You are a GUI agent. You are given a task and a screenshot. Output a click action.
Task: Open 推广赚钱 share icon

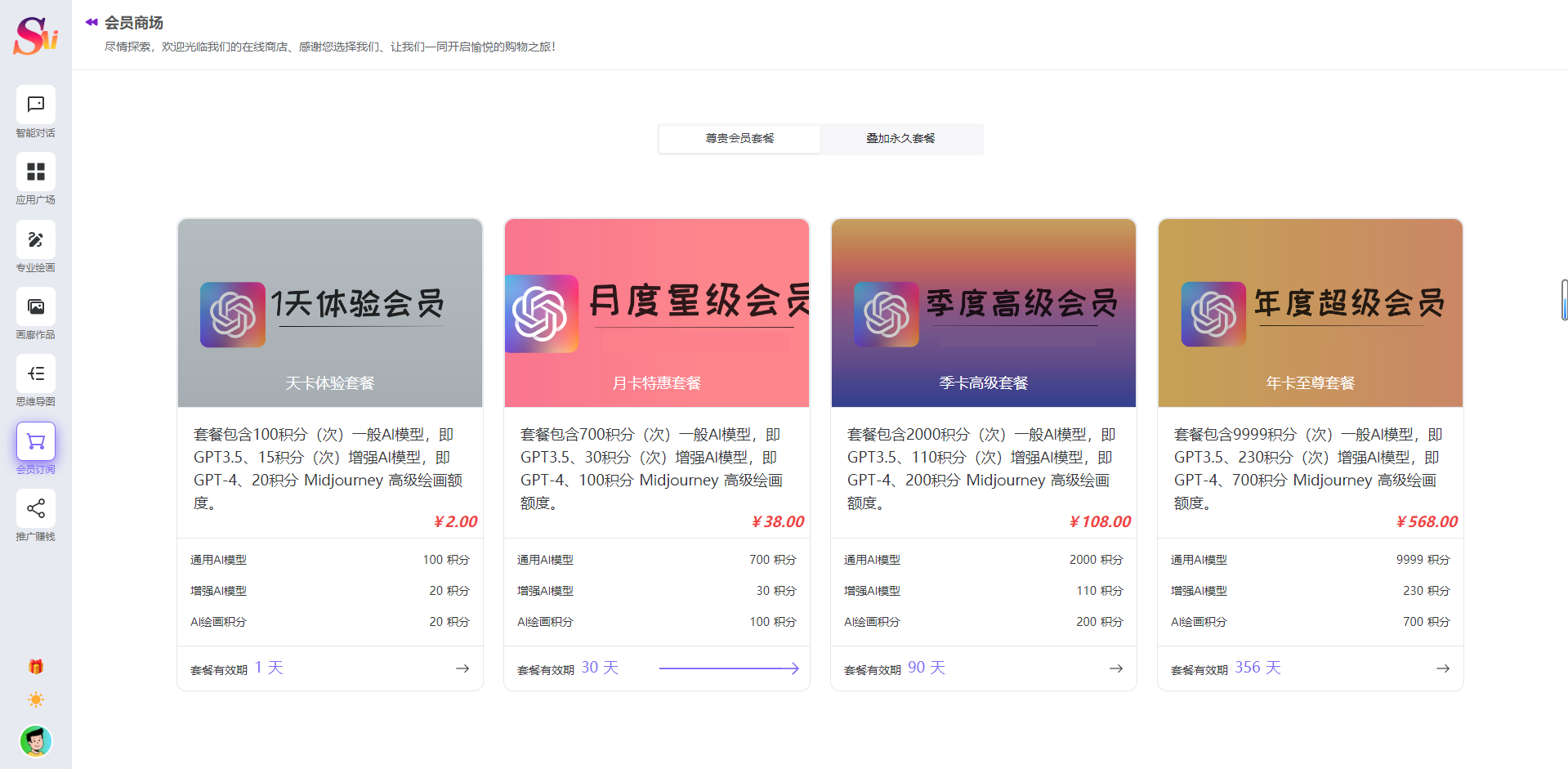tap(36, 508)
